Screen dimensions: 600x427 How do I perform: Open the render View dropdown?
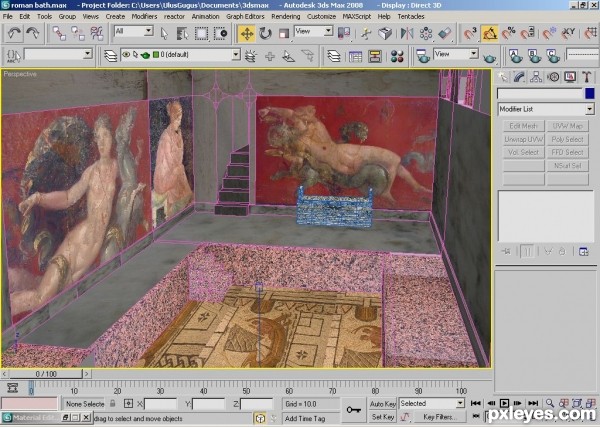pyautogui.click(x=456, y=54)
